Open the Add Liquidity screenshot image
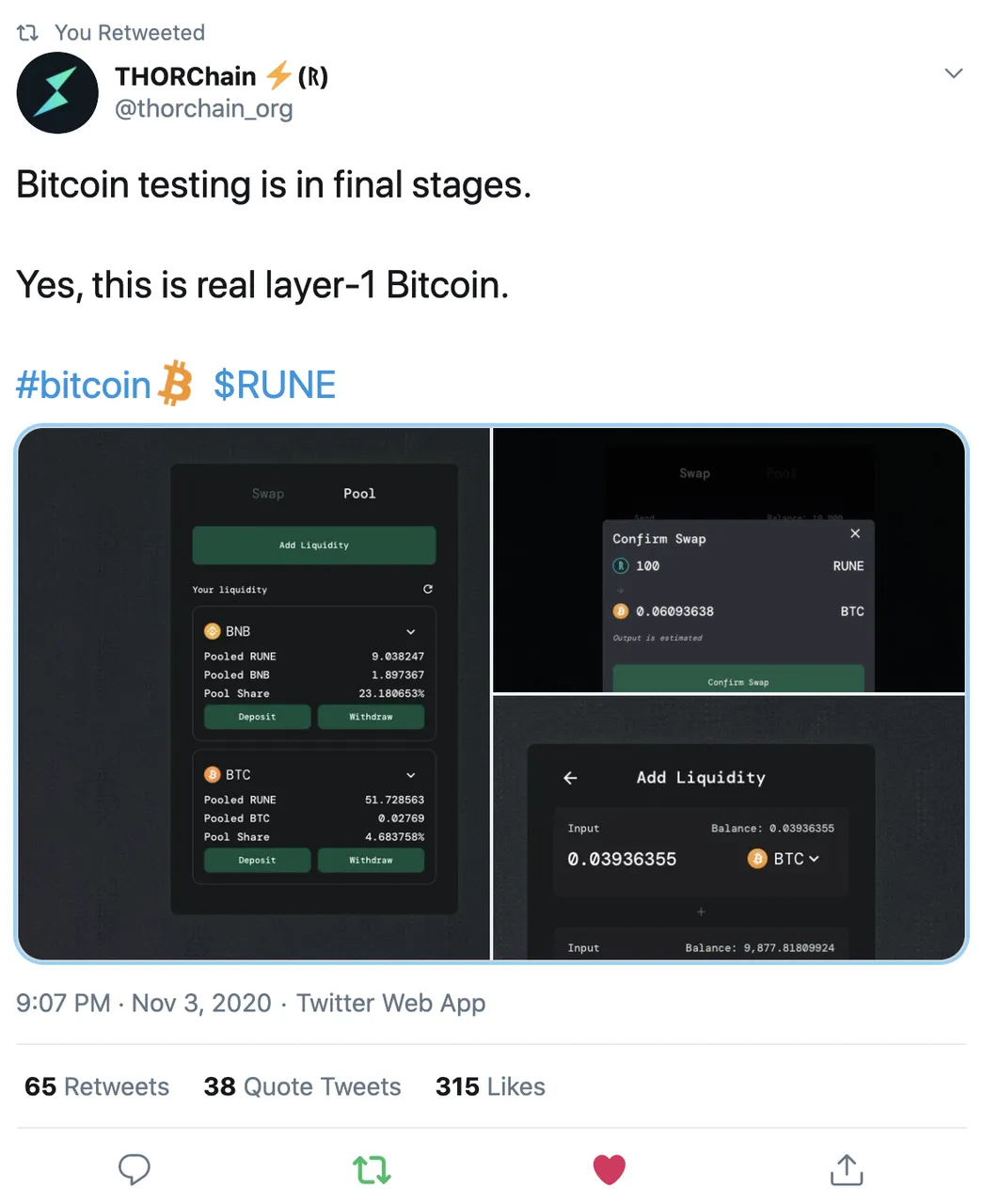This screenshot has height=1204, width=983. [x=729, y=828]
